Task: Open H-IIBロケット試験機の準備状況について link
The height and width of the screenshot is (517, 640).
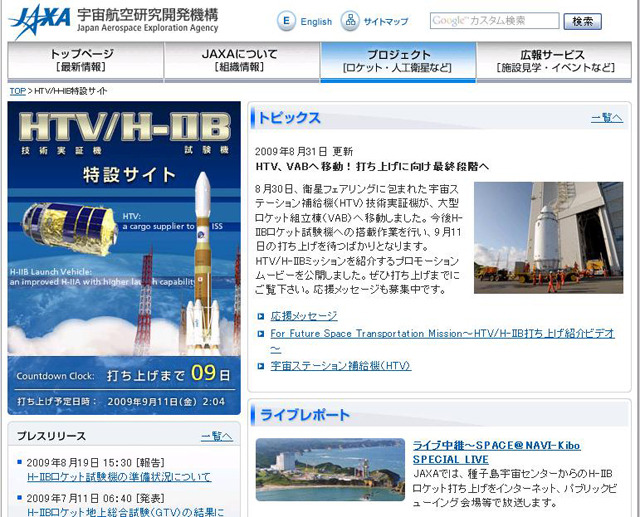Action: pyautogui.click(x=119, y=477)
